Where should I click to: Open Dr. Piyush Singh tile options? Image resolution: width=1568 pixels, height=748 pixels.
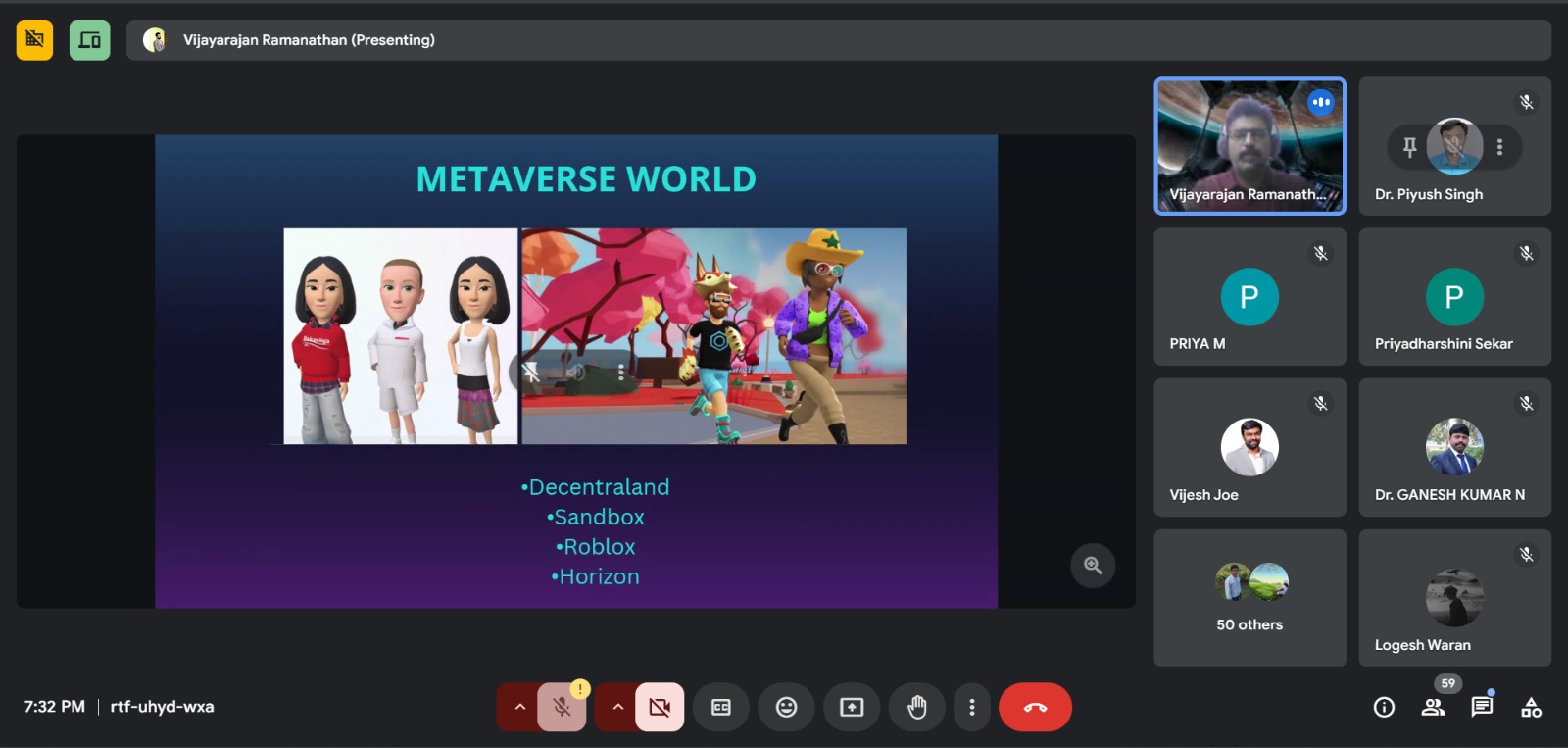pos(1499,147)
